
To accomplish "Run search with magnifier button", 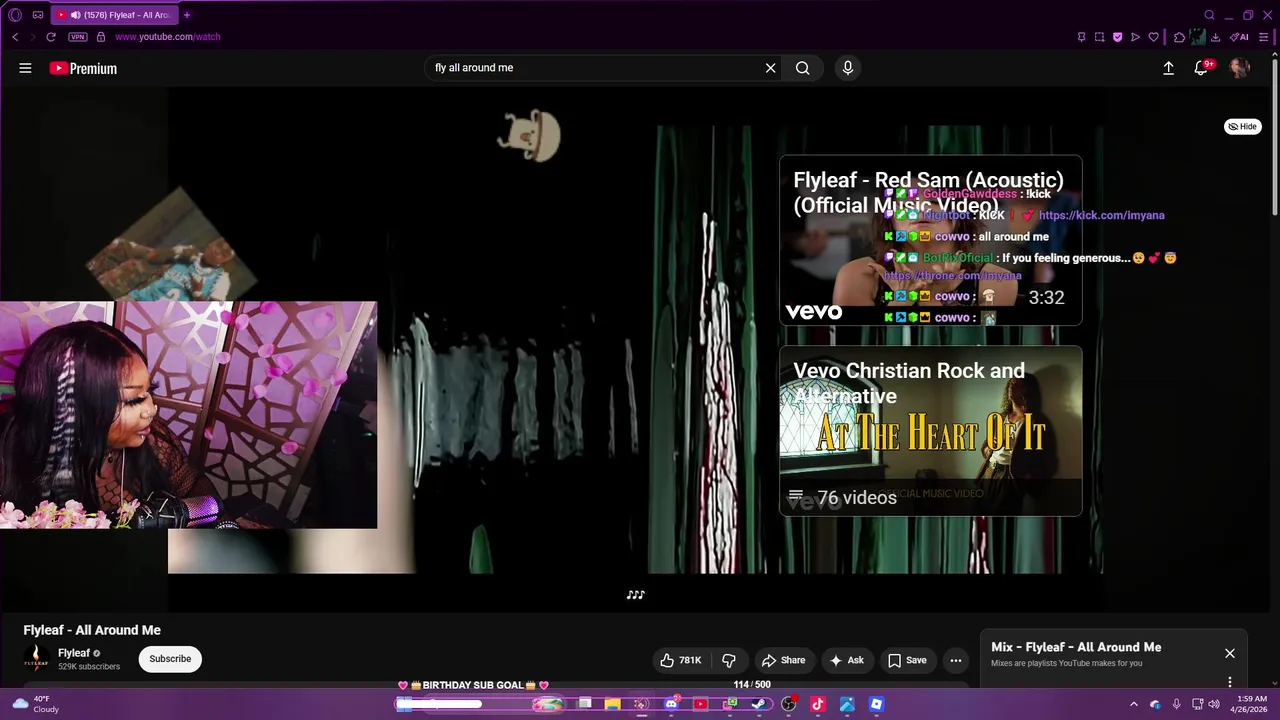I will (802, 68).
